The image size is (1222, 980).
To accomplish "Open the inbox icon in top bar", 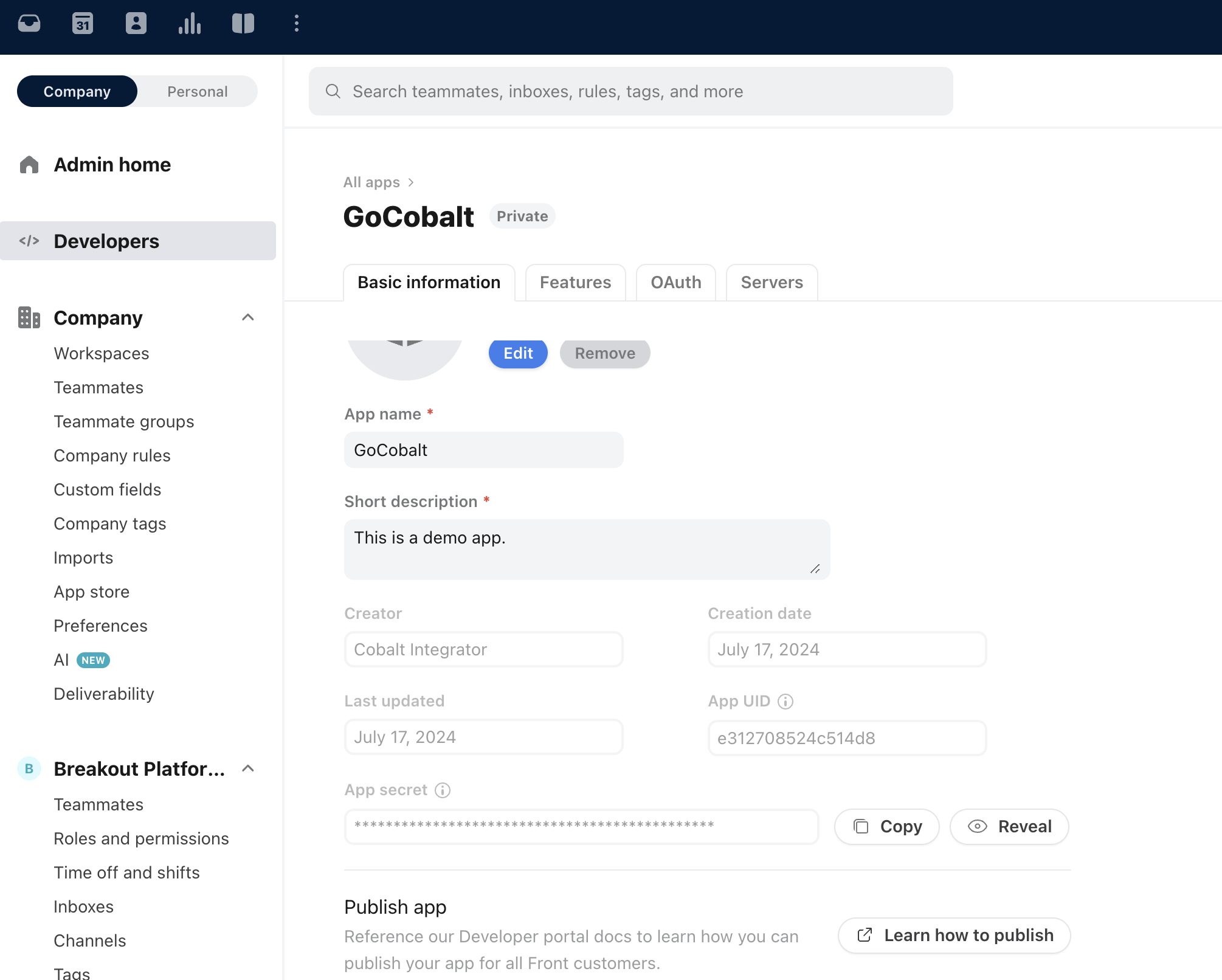I will [29, 24].
